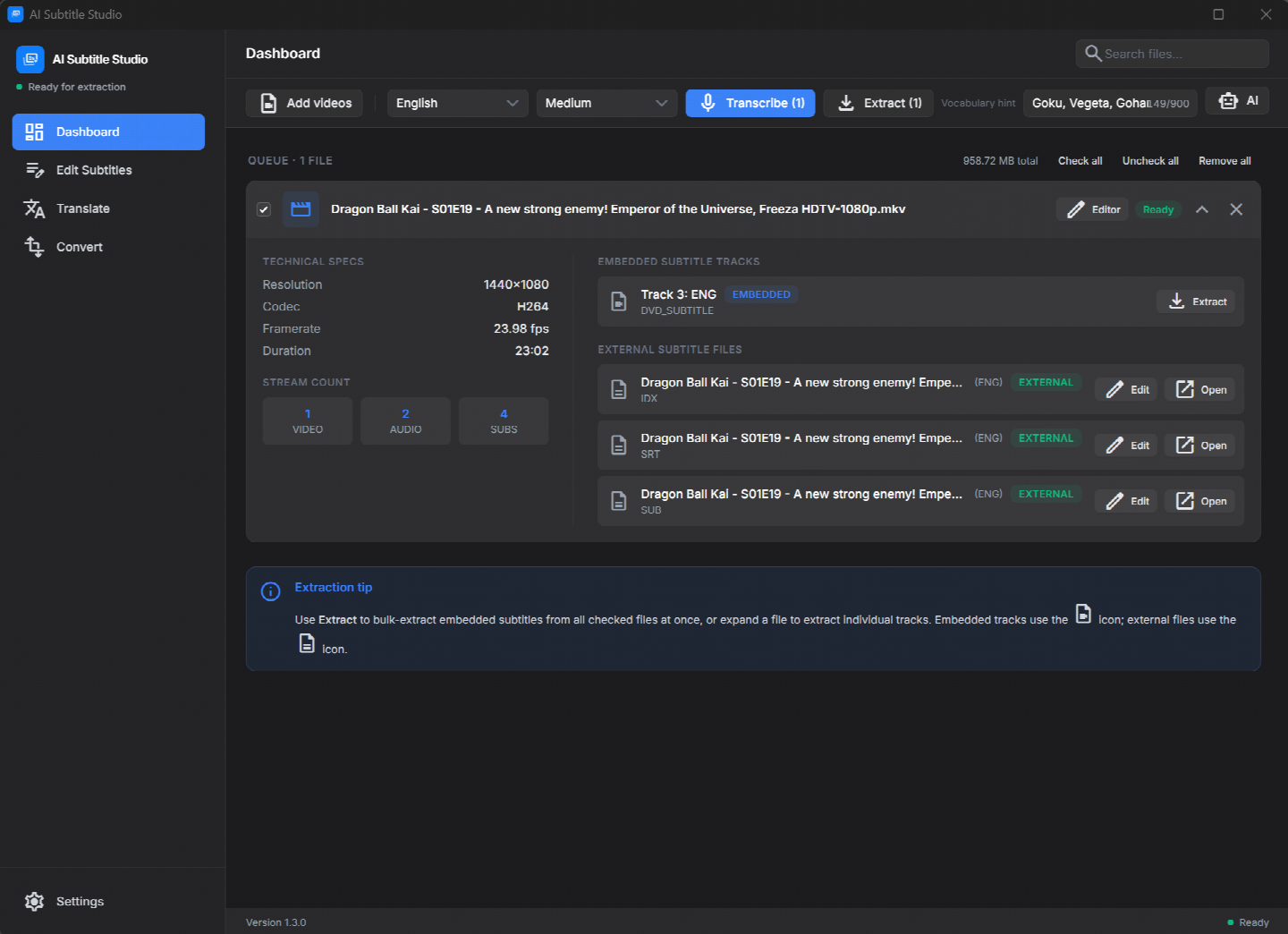Edit the SRT external subtitle file

point(1126,446)
